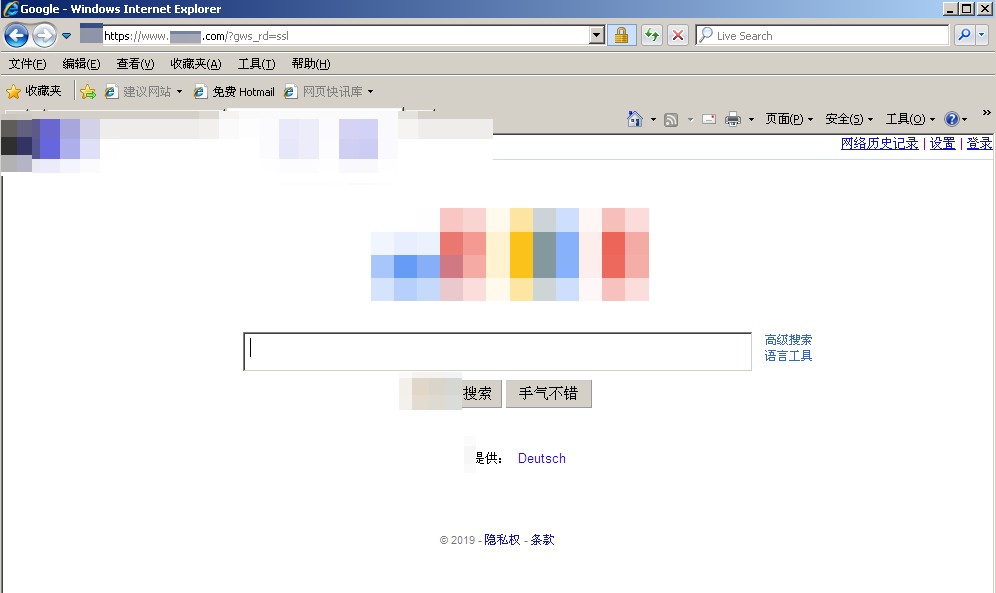Open the 收藏夹 favorites star button
996x593 pixels.
point(34,91)
